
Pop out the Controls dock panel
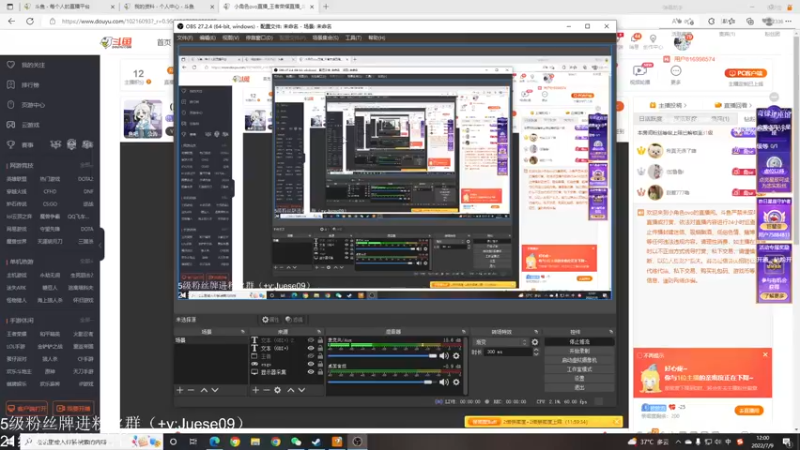click(611, 332)
